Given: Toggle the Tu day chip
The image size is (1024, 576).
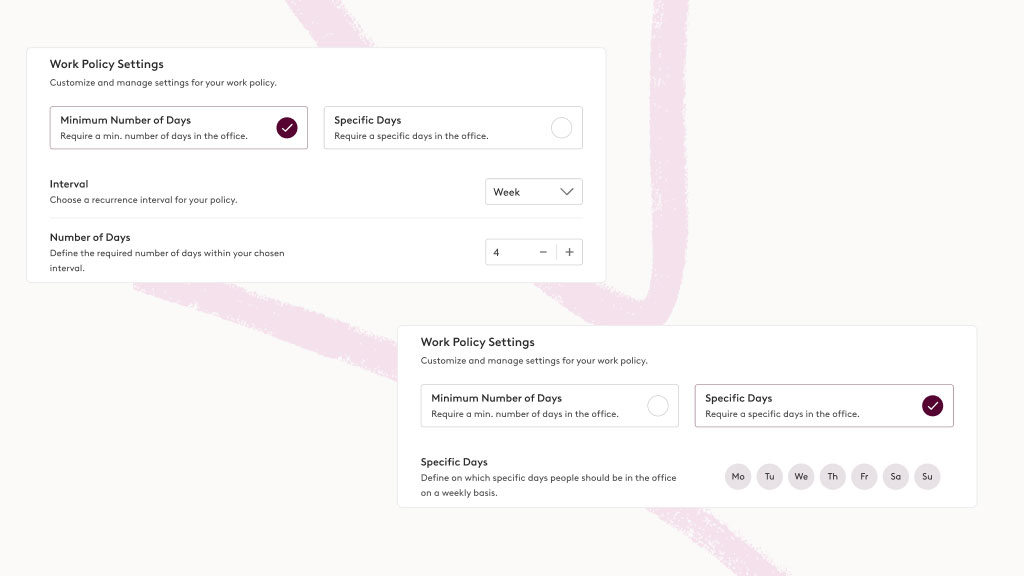Looking at the screenshot, I should click(x=769, y=477).
